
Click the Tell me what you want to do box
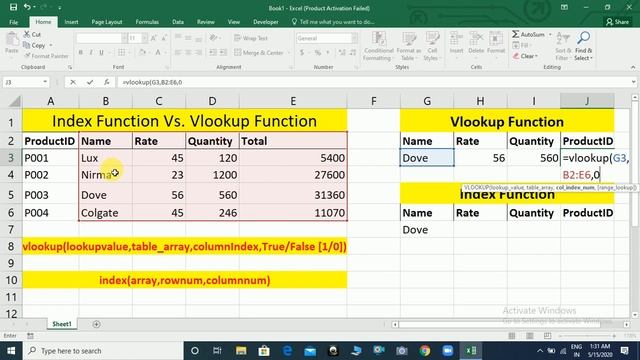point(333,22)
